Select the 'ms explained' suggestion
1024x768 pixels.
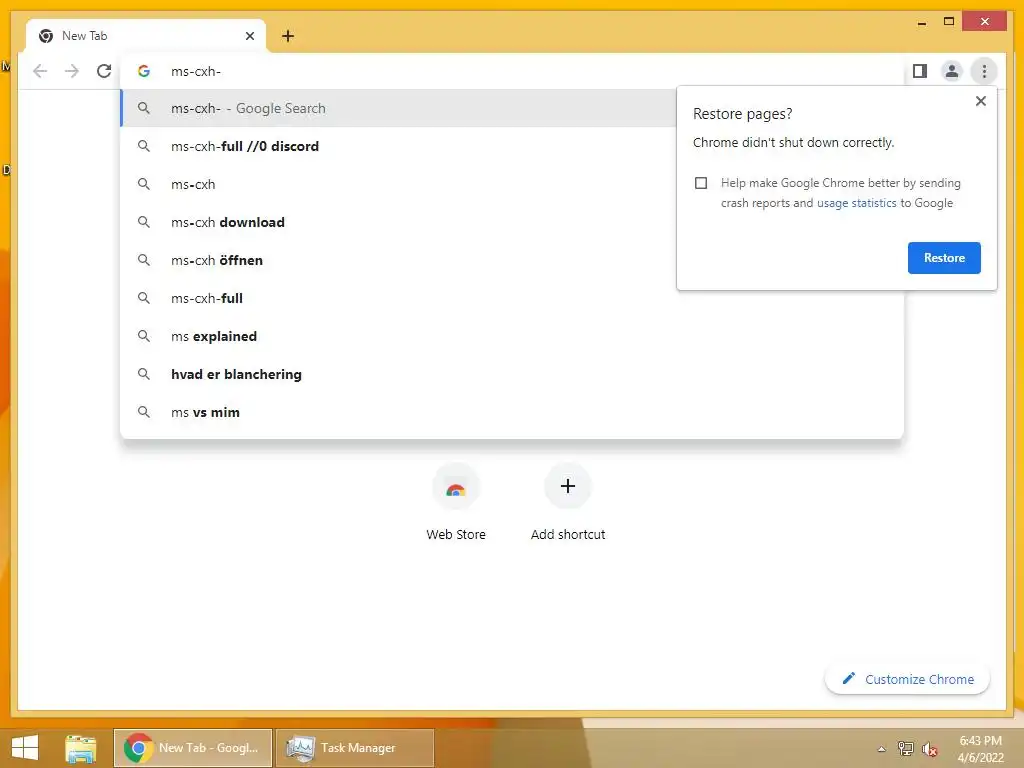[512, 336]
